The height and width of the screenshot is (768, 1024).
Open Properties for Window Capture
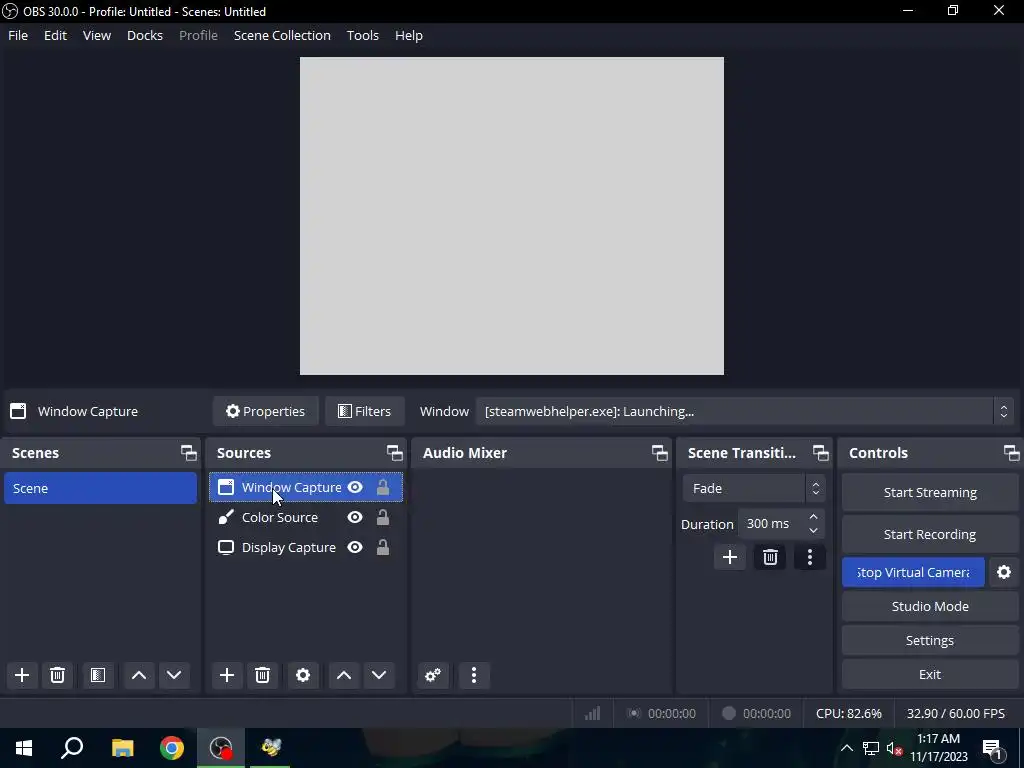265,411
